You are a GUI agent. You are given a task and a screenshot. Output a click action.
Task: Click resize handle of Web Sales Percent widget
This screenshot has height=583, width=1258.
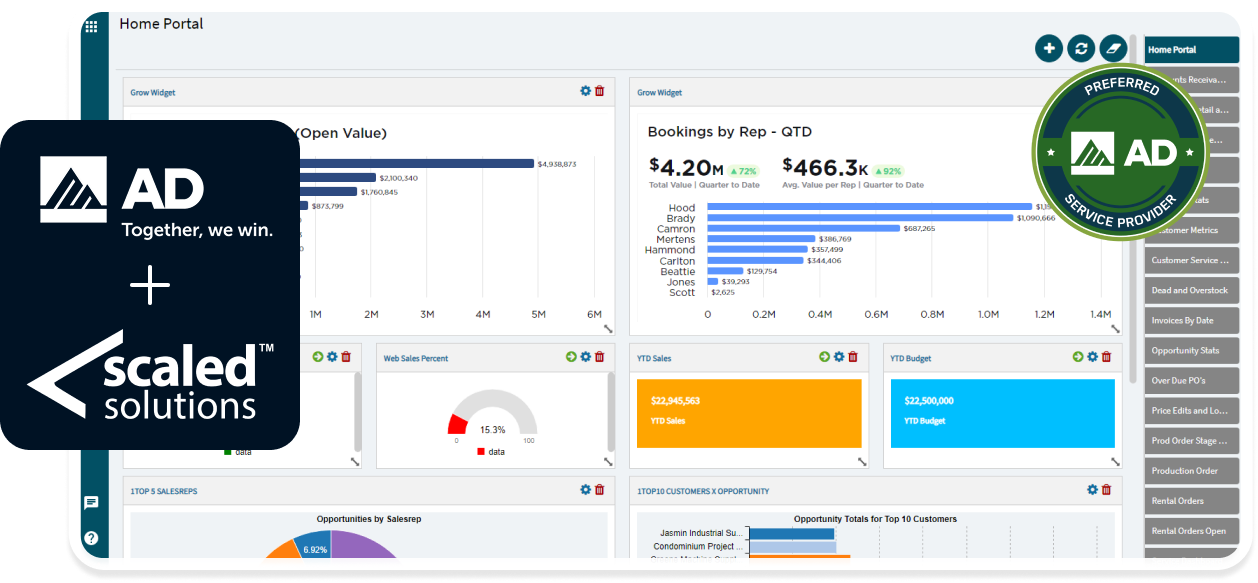[x=608, y=461]
